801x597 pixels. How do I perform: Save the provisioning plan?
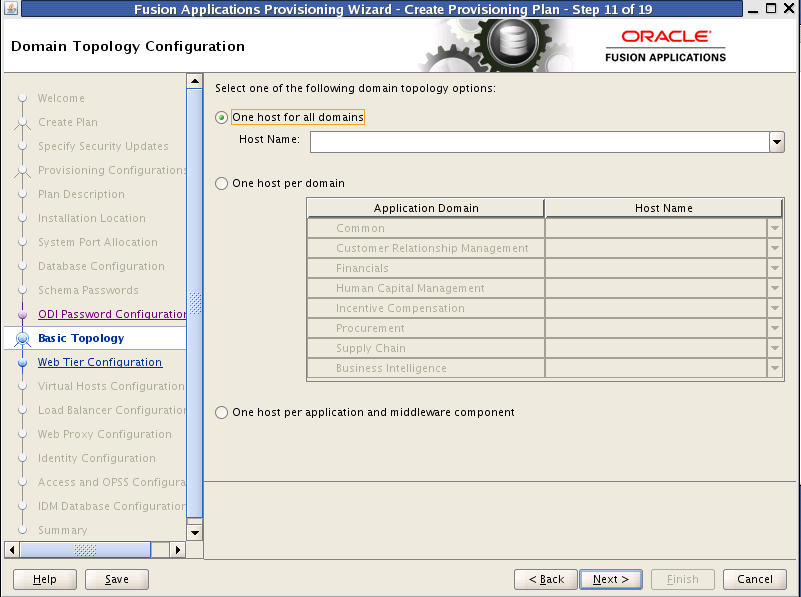point(116,579)
